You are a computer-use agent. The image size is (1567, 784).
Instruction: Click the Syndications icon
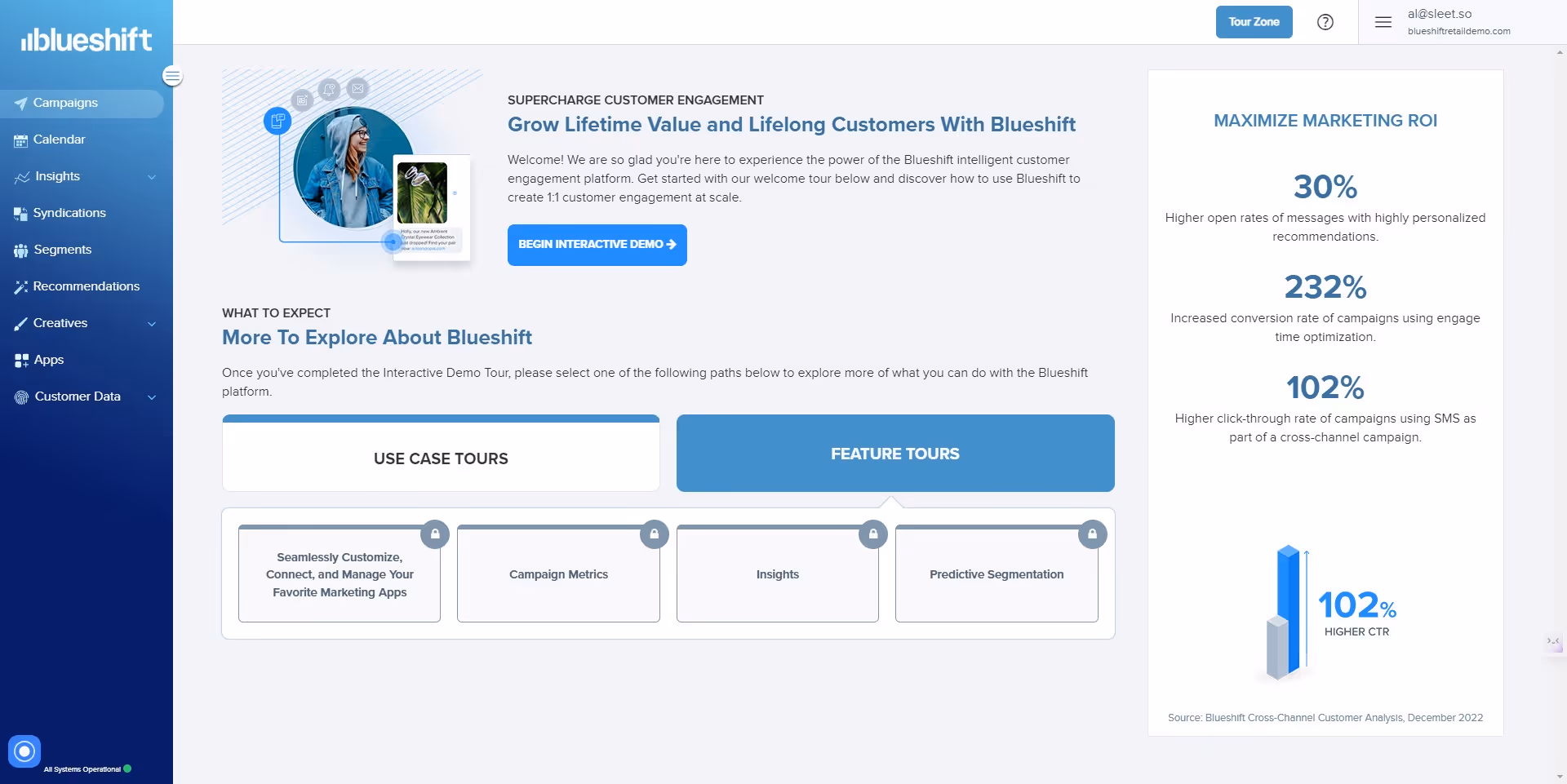[x=20, y=214]
